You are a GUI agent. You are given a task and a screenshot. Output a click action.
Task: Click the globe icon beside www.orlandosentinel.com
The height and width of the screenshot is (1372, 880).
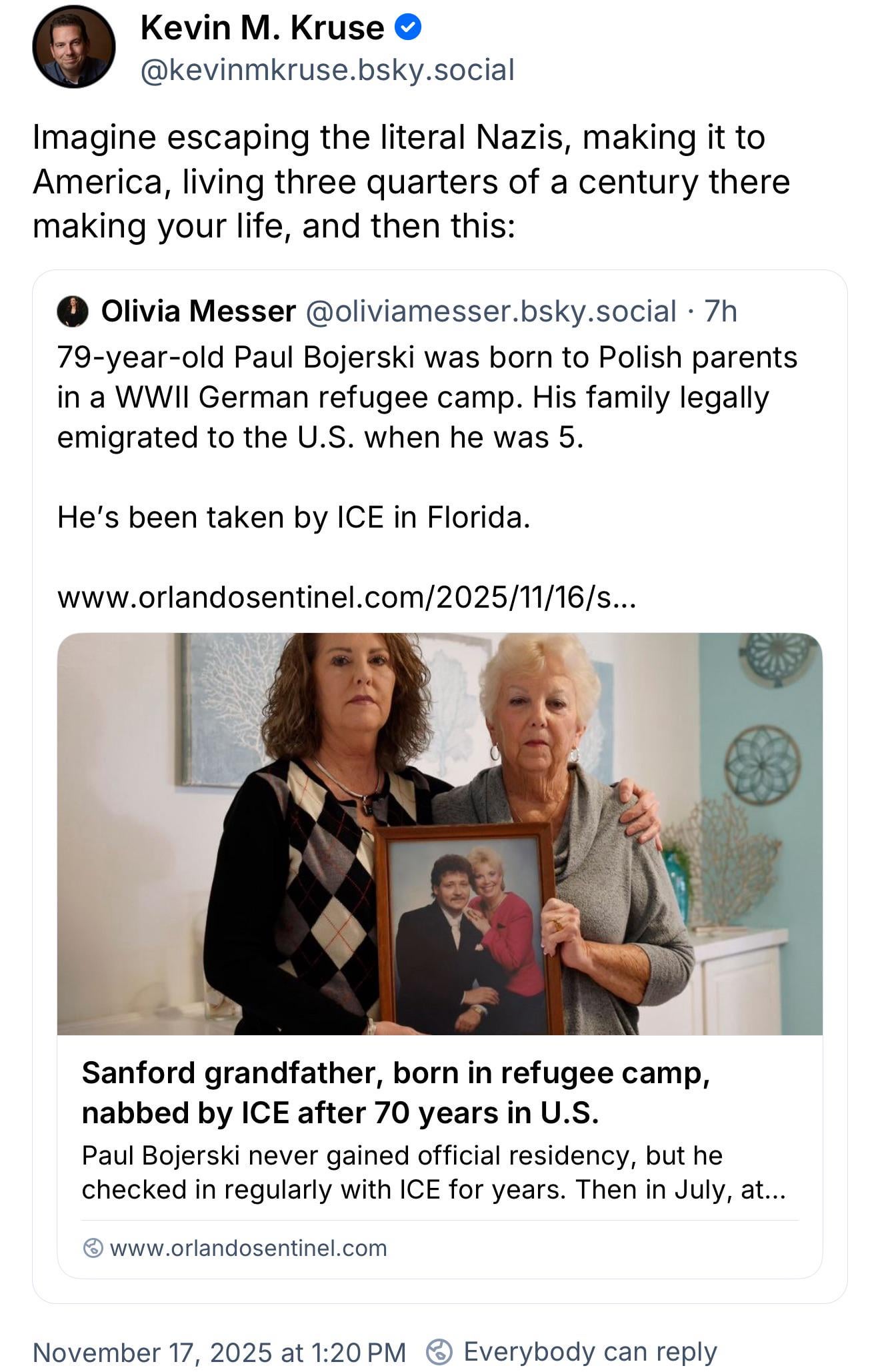pyautogui.click(x=93, y=1247)
